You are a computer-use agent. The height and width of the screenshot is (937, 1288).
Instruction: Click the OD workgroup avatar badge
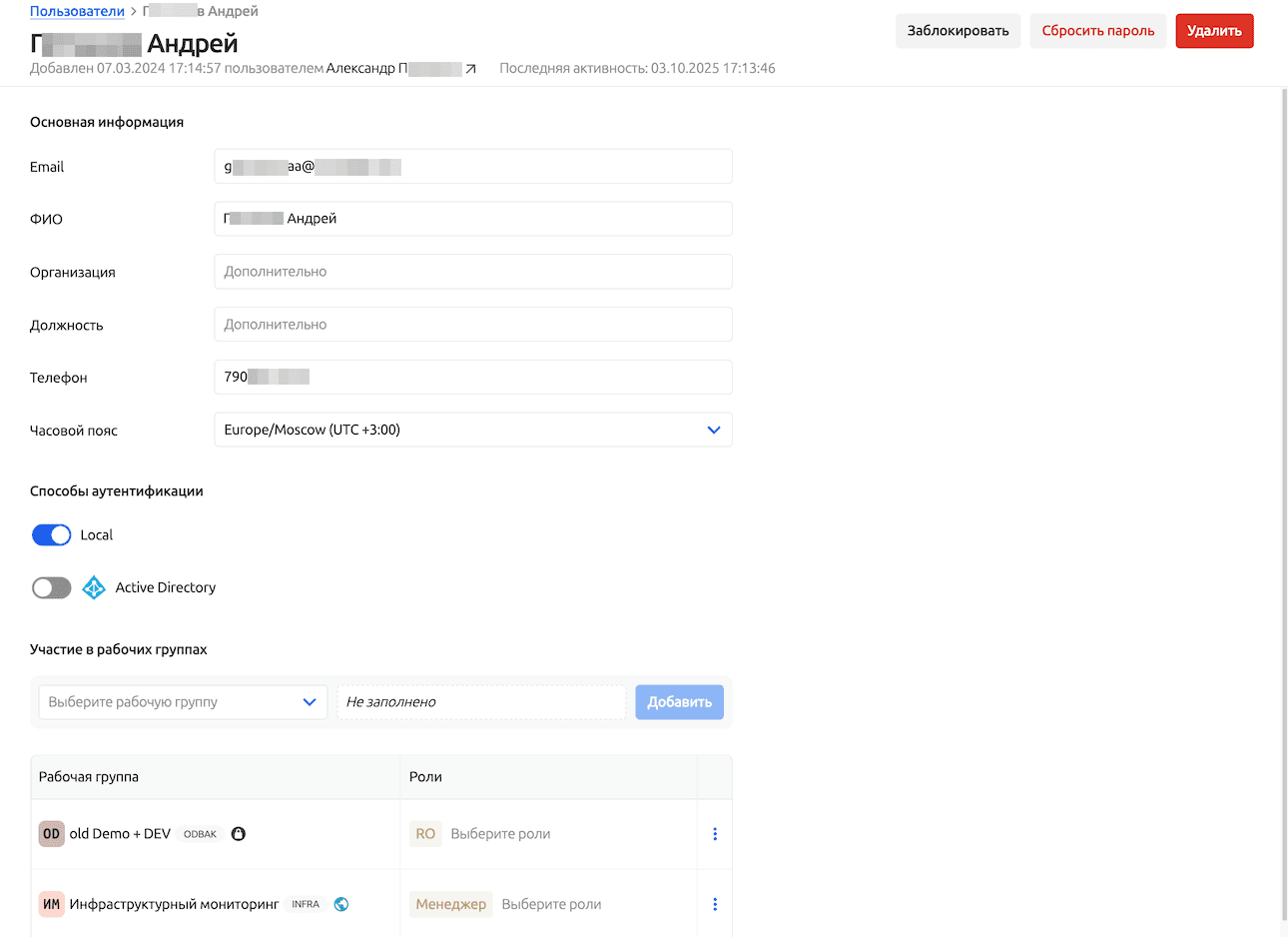52,834
